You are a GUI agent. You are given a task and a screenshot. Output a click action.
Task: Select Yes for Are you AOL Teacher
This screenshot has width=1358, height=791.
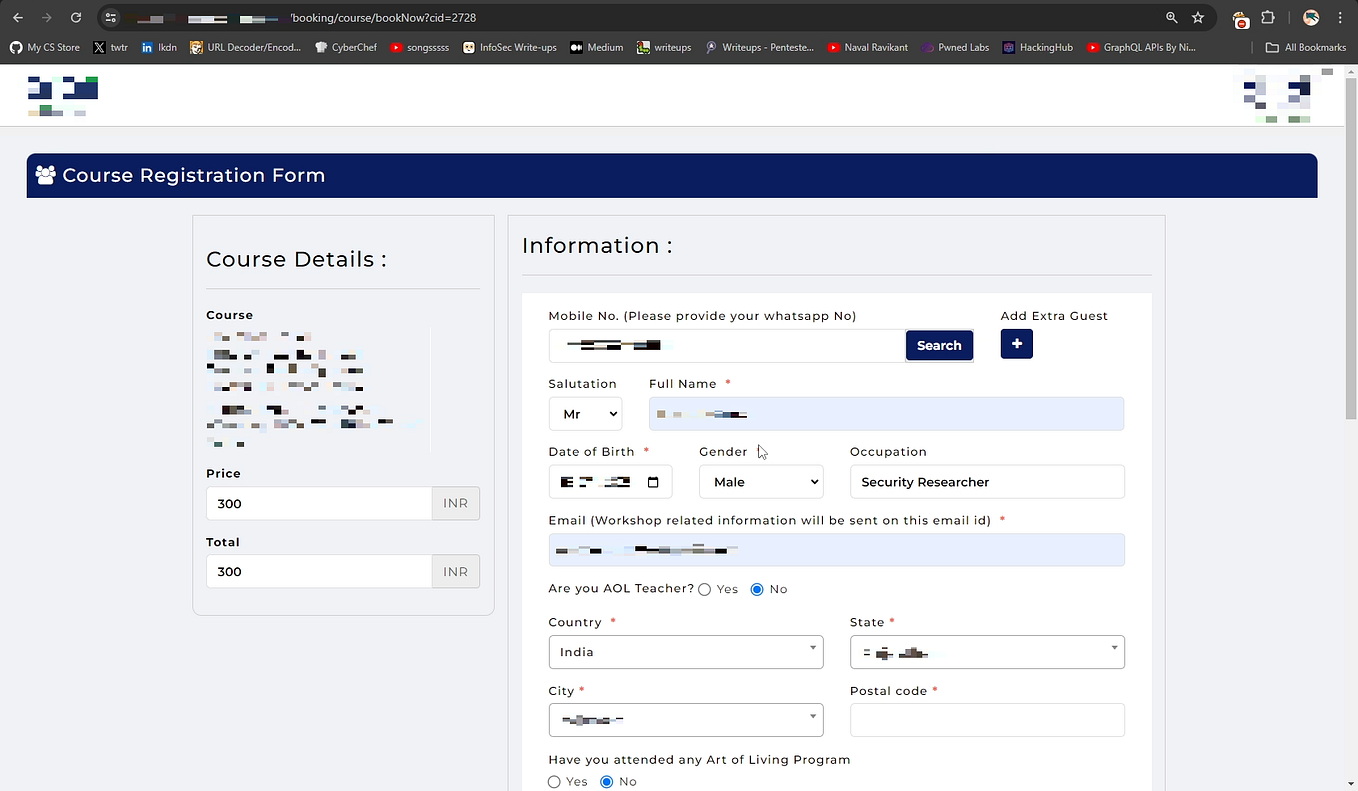704,589
